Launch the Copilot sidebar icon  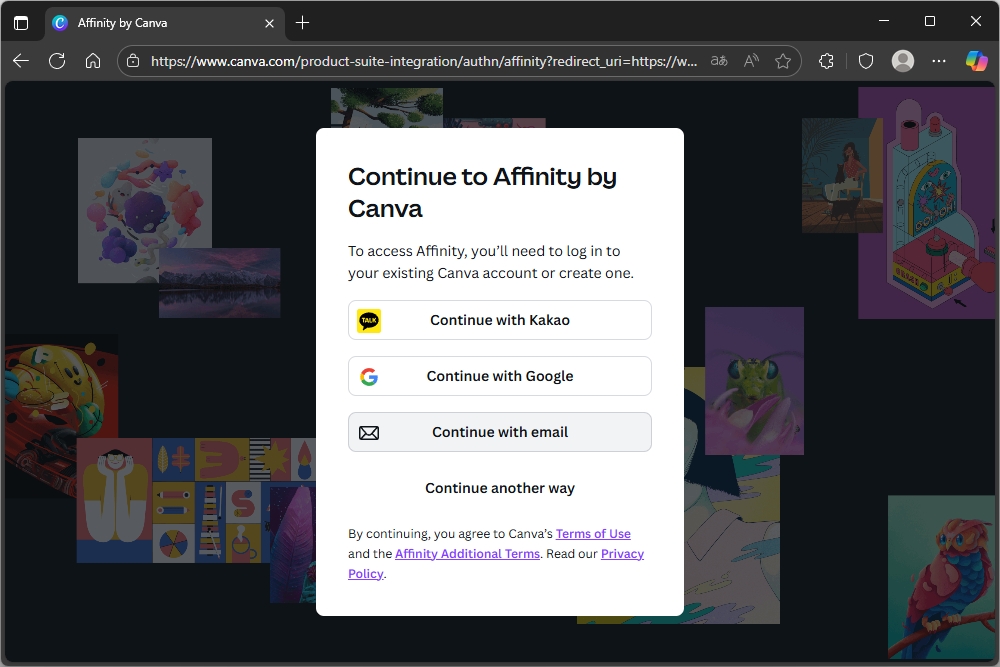[x=976, y=61]
